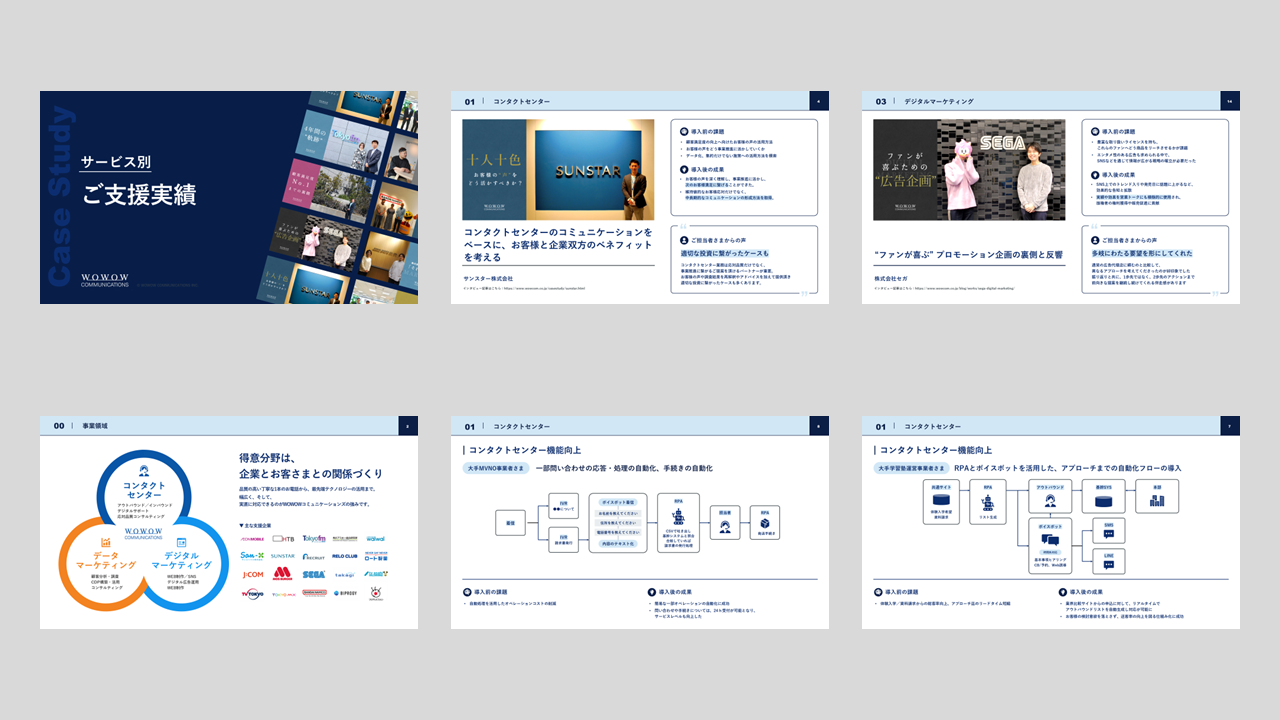The width and height of the screenshot is (1280, 720).
Task: Click the SEGA photo with pink mascot
Action: click(970, 170)
